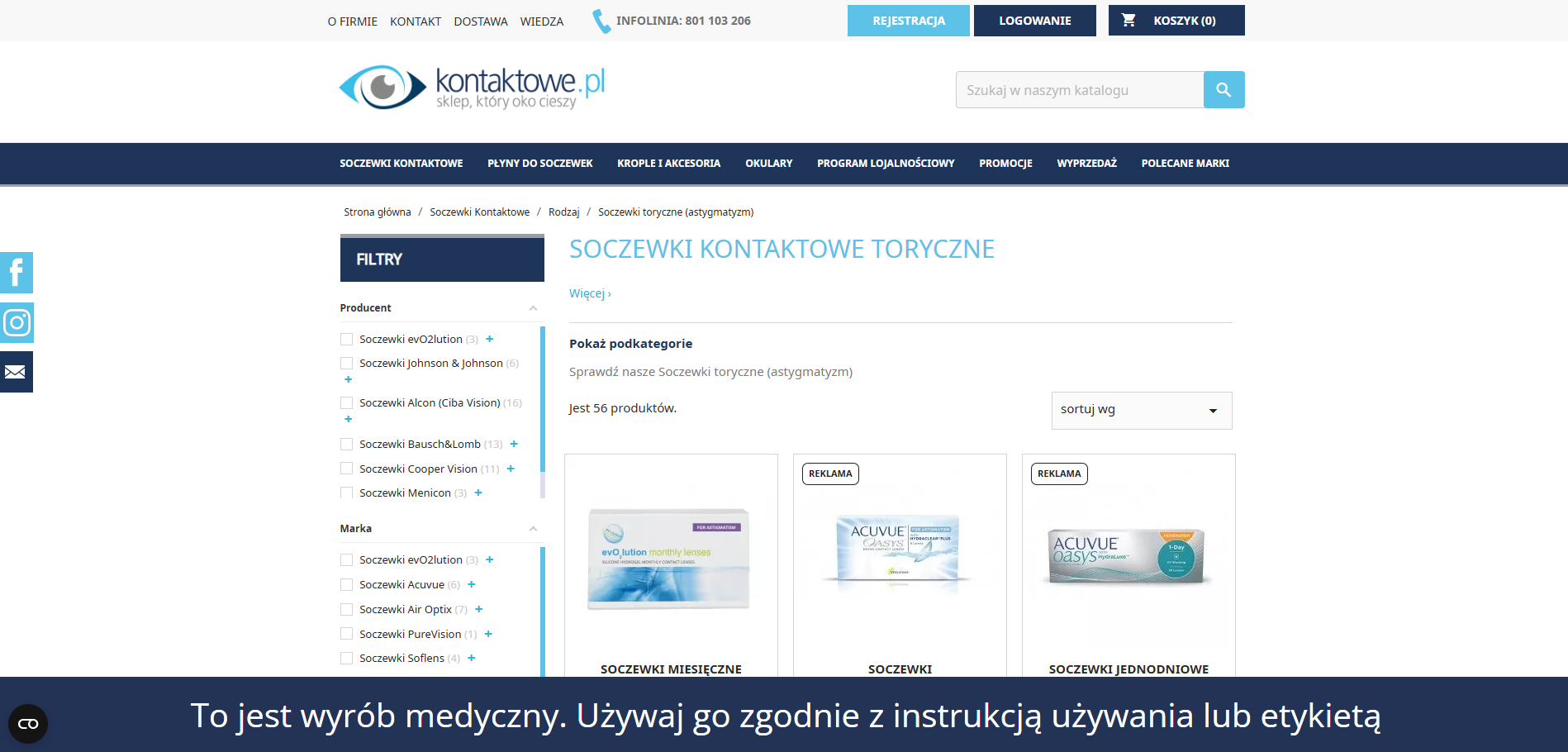This screenshot has height=752, width=1568.
Task: Click the REJESTRACJA button
Action: 908,20
